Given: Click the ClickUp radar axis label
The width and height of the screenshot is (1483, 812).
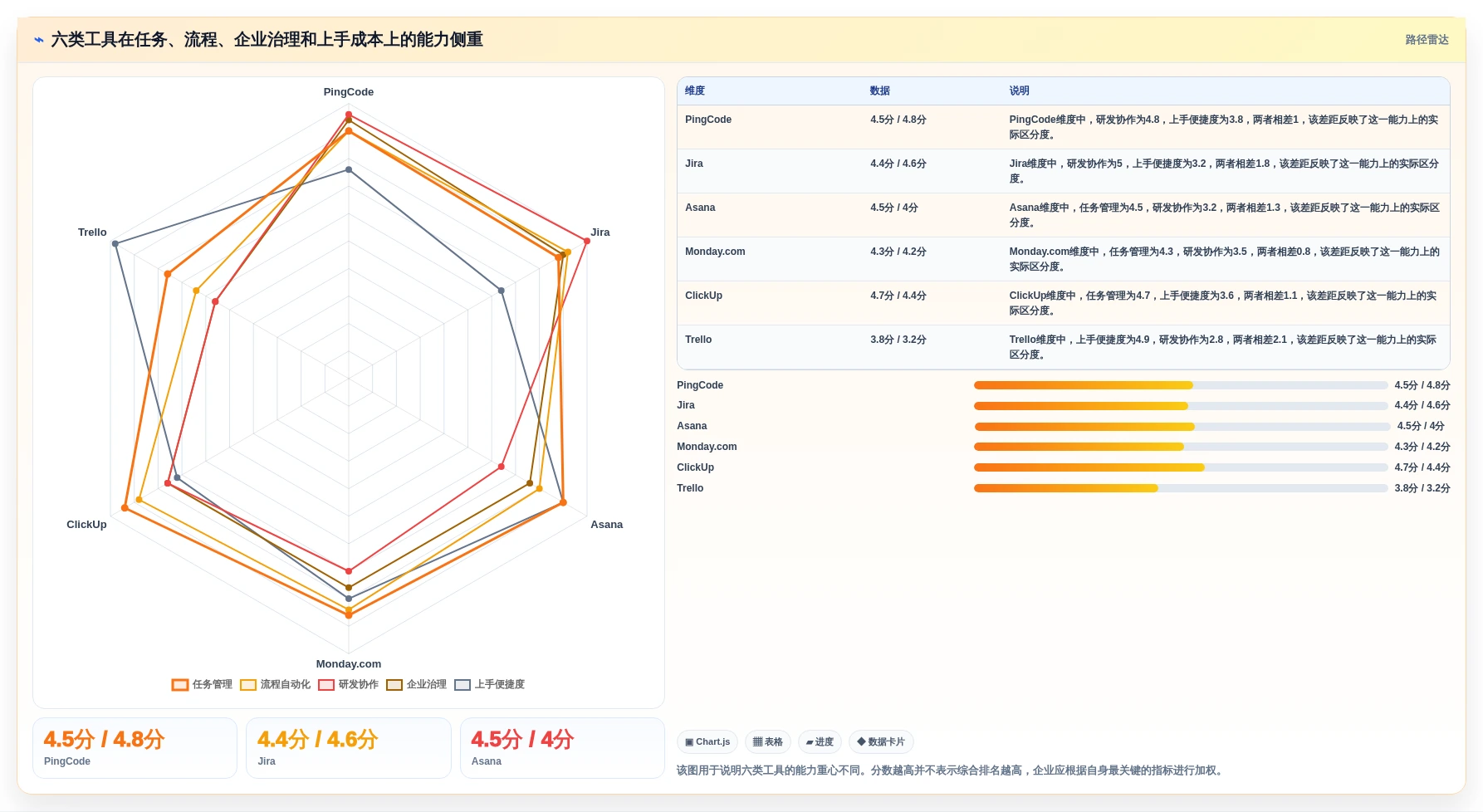Looking at the screenshot, I should 86,525.
